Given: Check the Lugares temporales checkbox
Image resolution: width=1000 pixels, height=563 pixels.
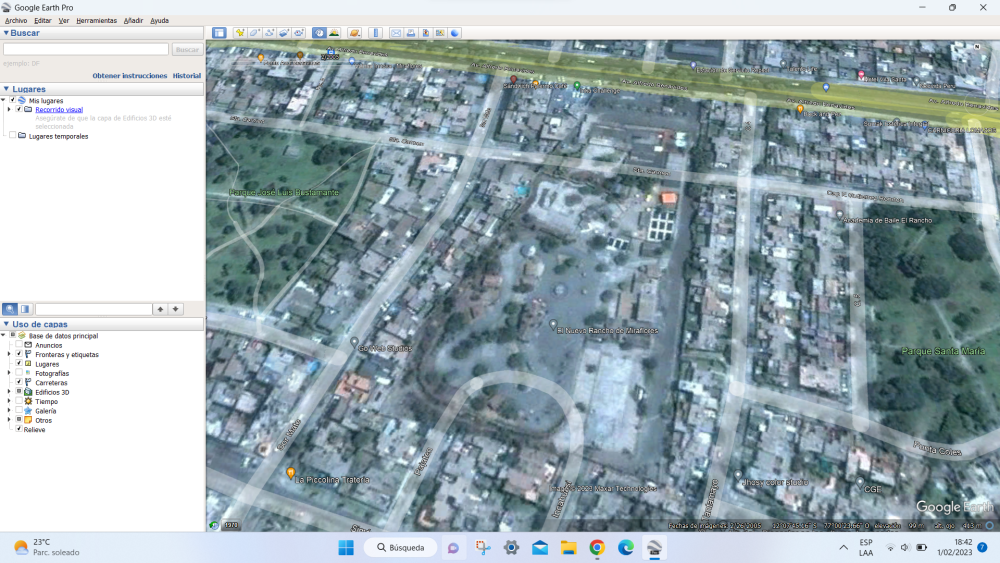Looking at the screenshot, I should pyautogui.click(x=12, y=136).
